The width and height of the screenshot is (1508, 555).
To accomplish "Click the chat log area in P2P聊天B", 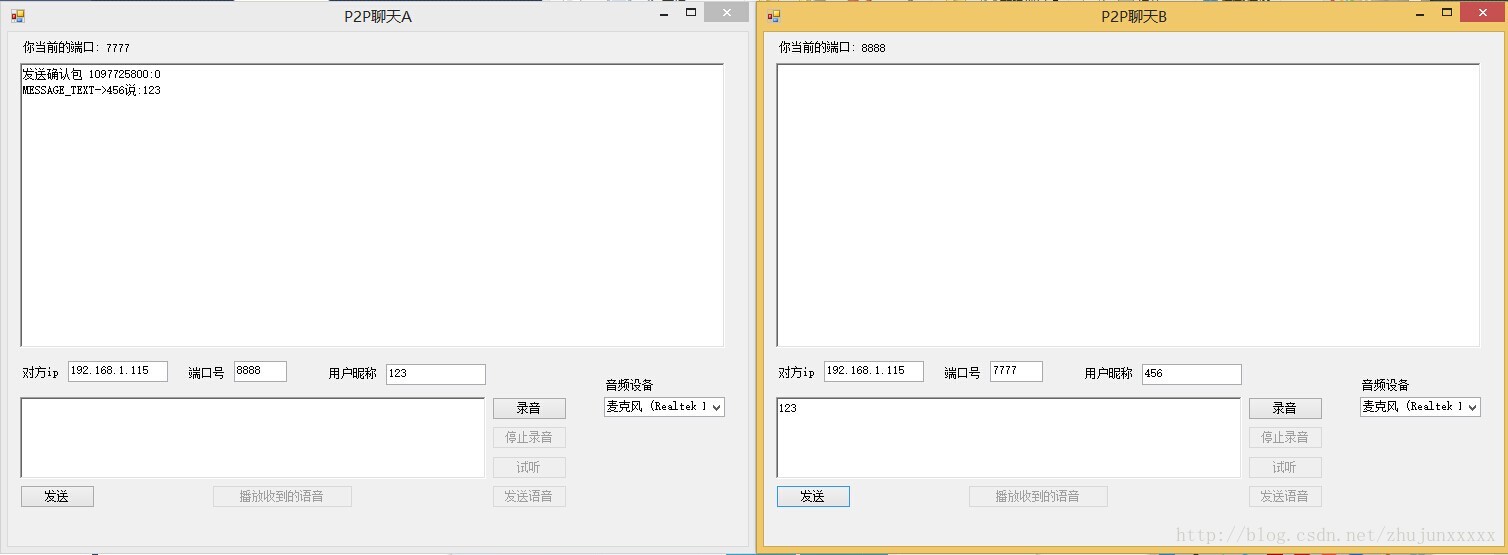I will pyautogui.click(x=1128, y=206).
